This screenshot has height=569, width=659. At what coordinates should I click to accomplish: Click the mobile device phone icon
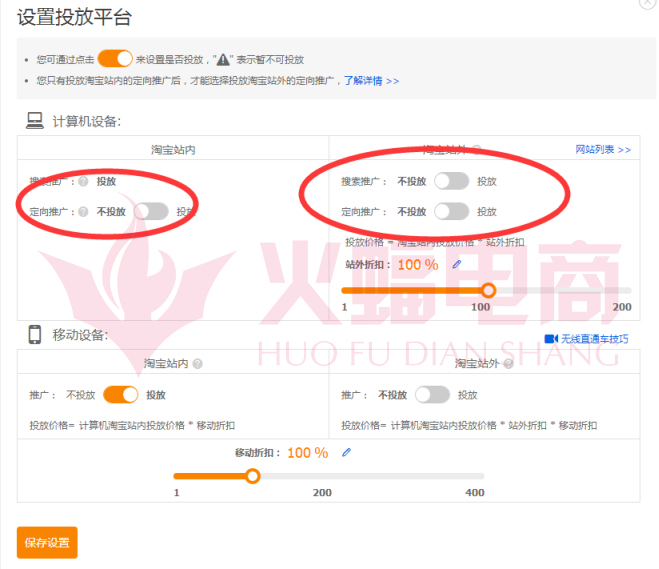pos(35,335)
